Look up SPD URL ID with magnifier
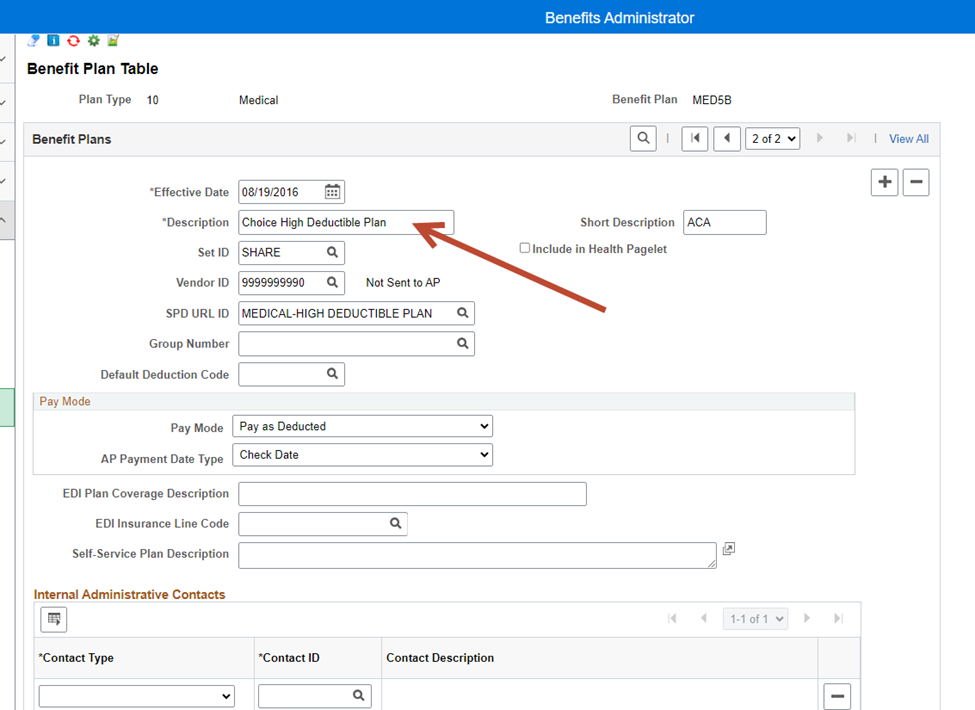This screenshot has width=975, height=710. coord(463,313)
